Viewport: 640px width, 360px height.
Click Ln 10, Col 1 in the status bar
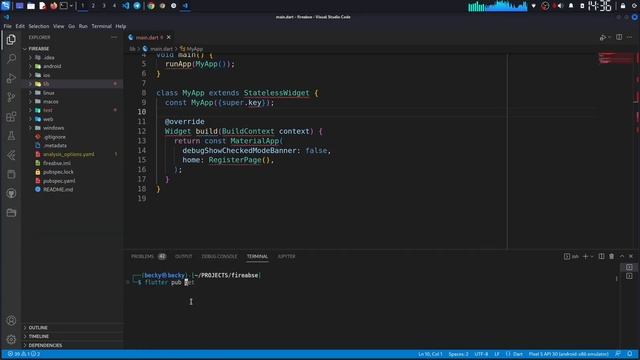[430, 354]
